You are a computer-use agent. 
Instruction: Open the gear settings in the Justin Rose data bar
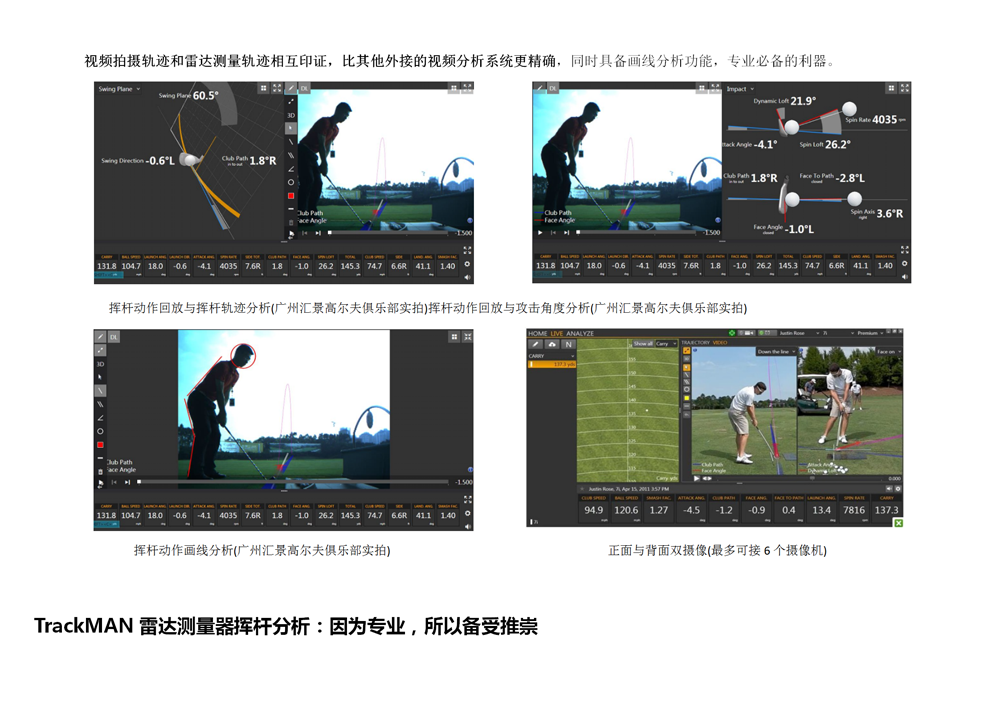898,489
